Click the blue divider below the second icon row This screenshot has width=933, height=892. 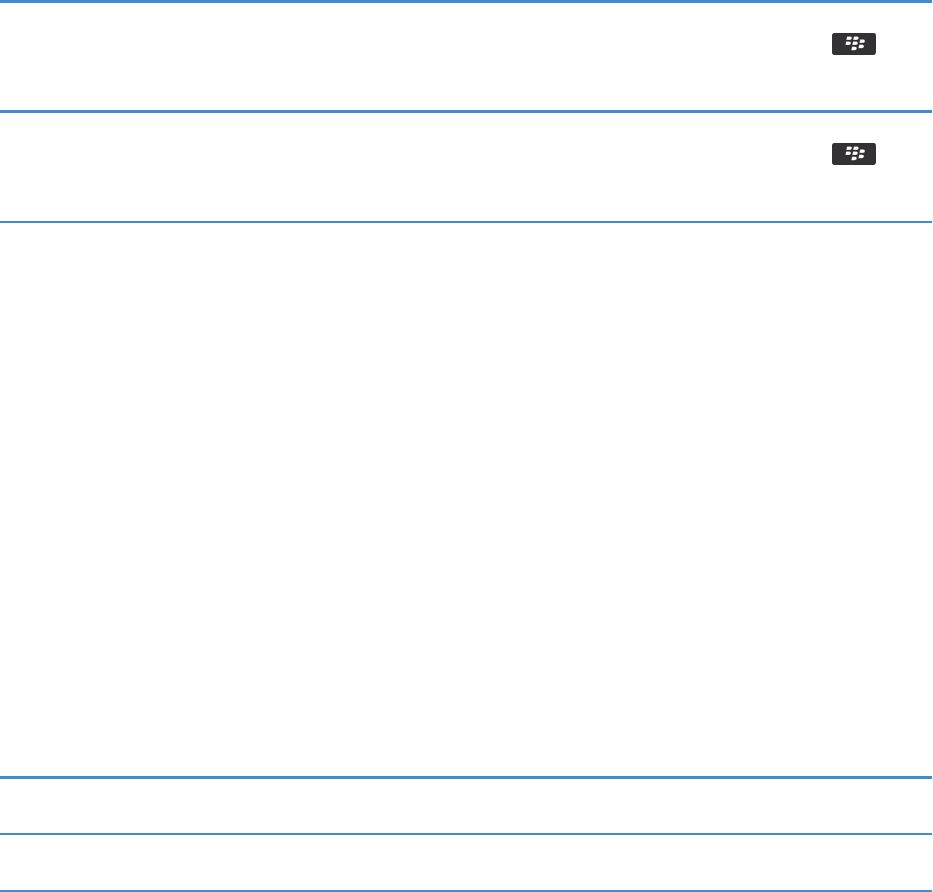(x=466, y=221)
